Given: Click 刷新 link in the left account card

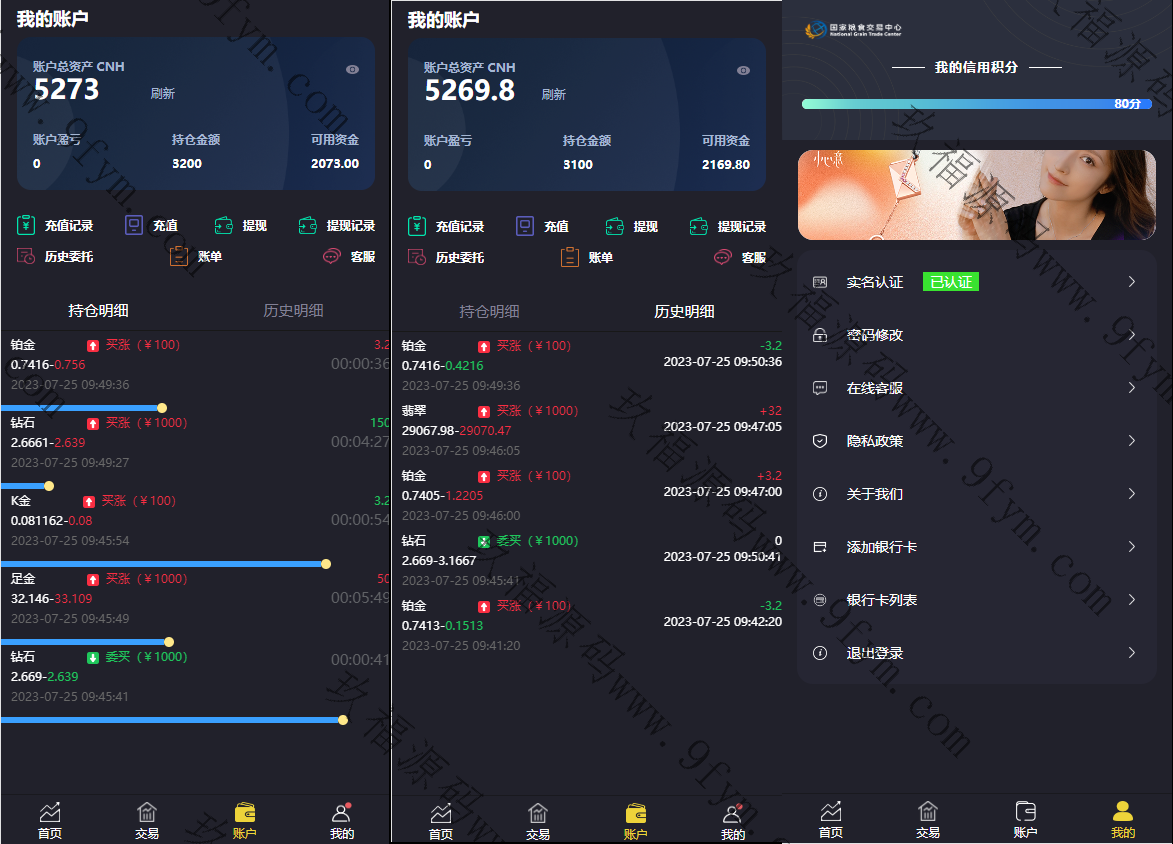Looking at the screenshot, I should pos(163,93).
